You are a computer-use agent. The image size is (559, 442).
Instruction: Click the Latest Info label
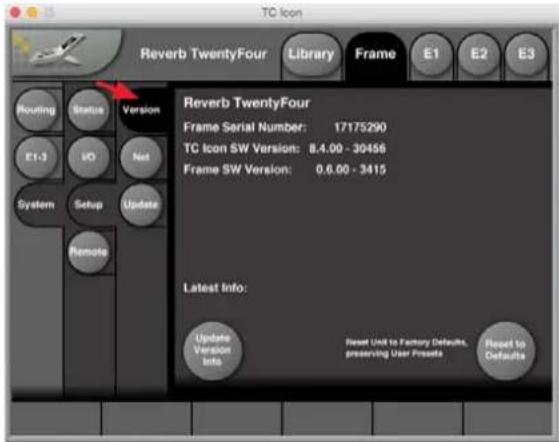click(215, 288)
